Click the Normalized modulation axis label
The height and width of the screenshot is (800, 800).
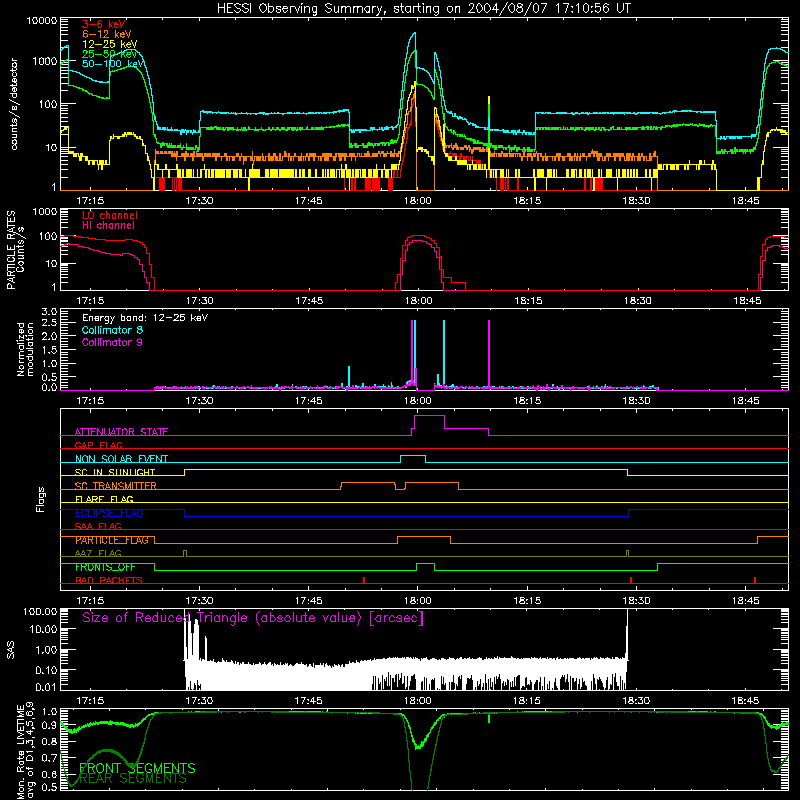pos(25,349)
